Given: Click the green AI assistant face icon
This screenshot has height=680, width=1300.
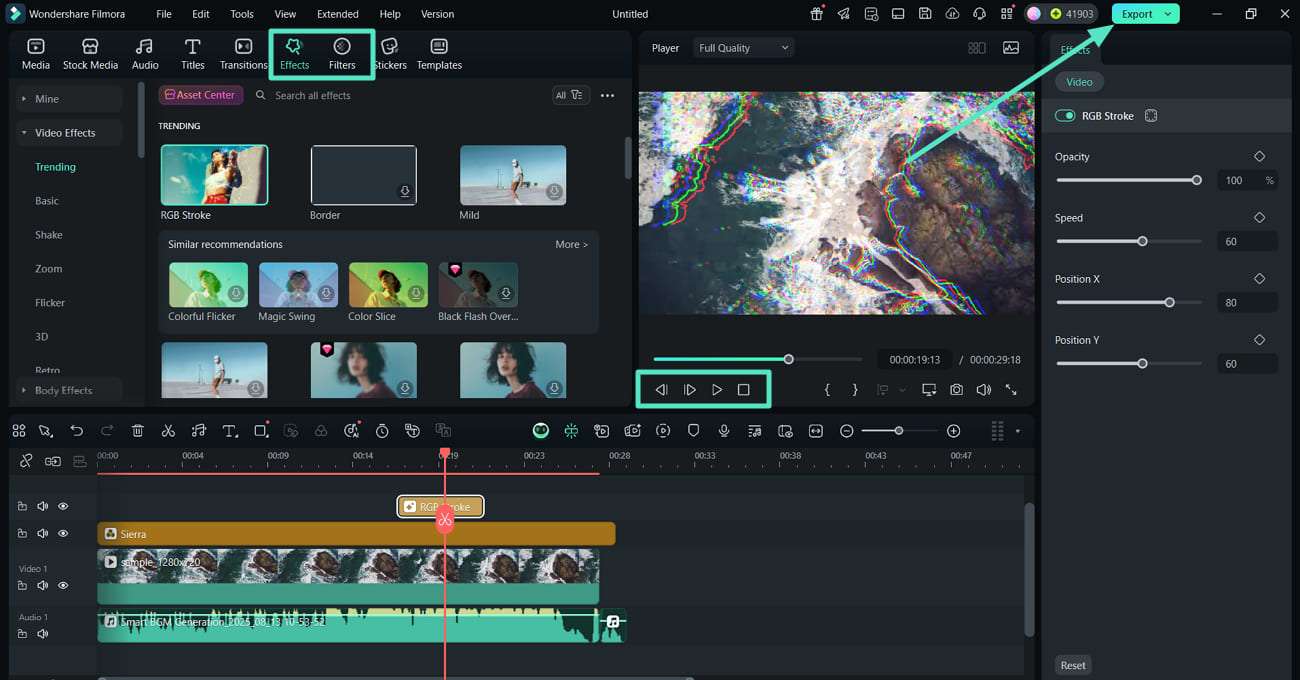Looking at the screenshot, I should pos(541,431).
